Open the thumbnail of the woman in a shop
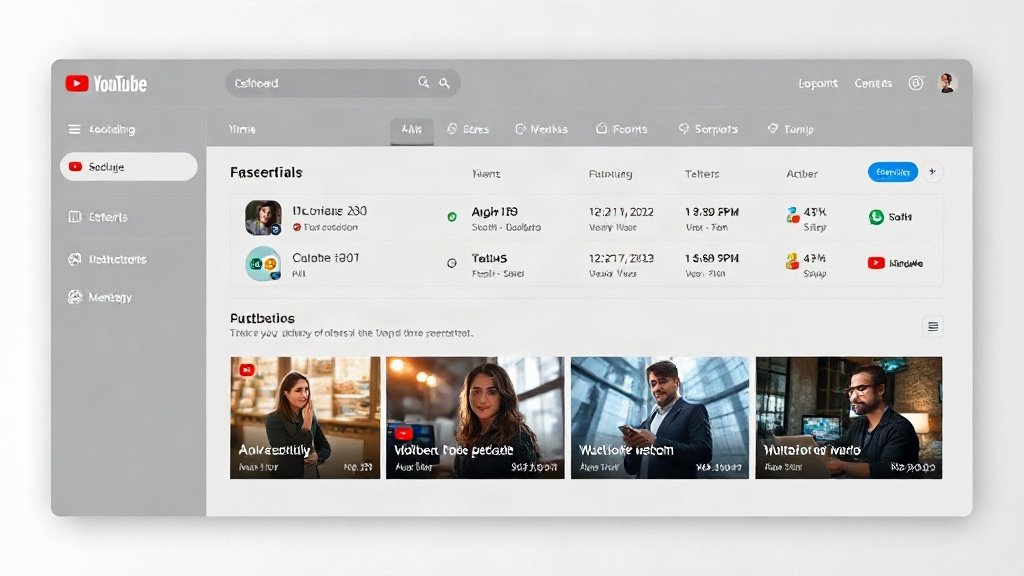Screen dimensions: 1024x576 pos(305,417)
